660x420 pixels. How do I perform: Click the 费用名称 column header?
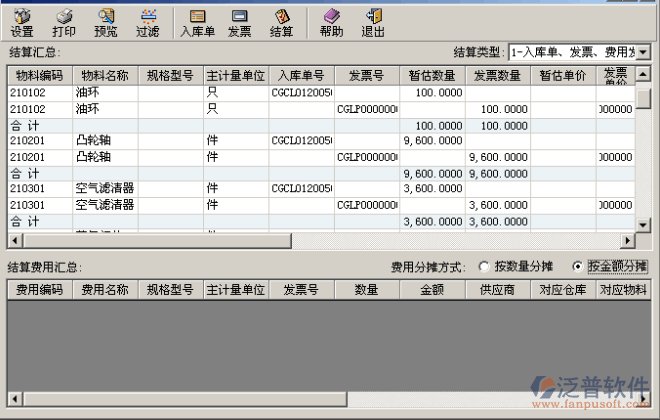point(105,290)
